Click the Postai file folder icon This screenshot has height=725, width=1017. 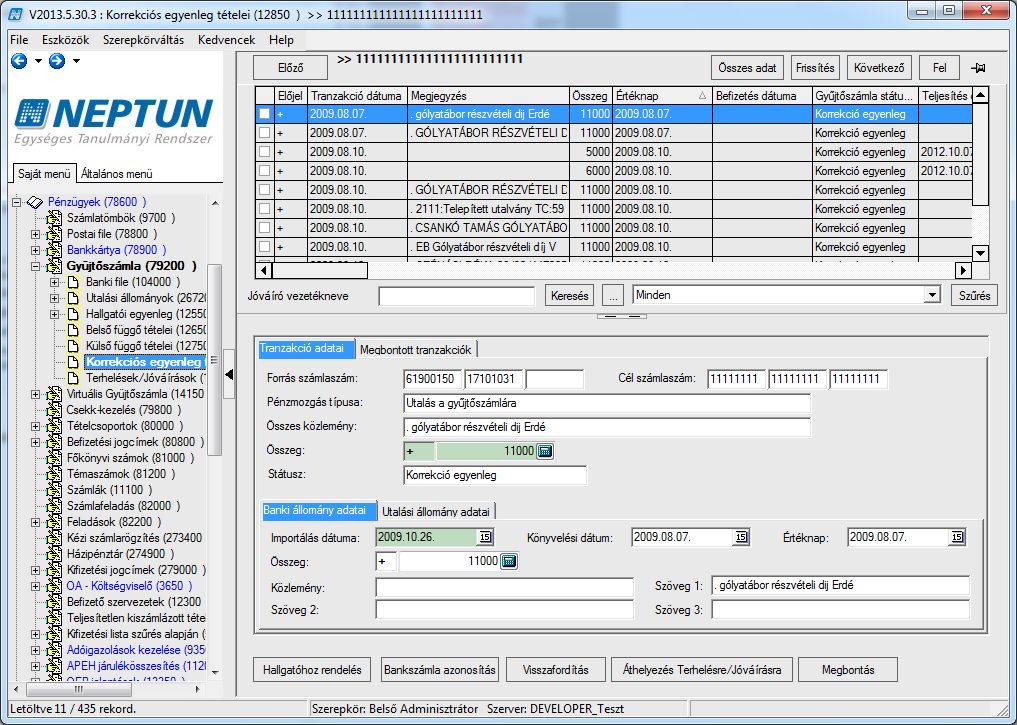click(54, 234)
